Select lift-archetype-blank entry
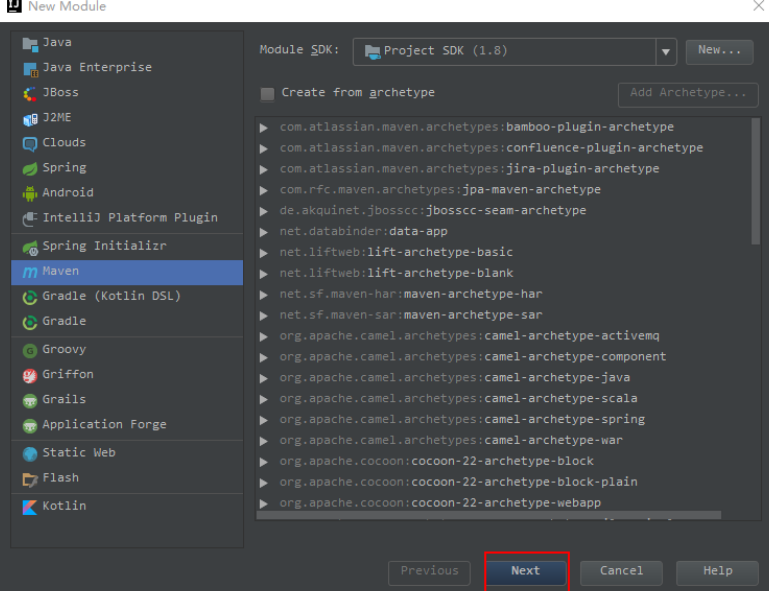Image resolution: width=769 pixels, height=591 pixels. click(396, 273)
